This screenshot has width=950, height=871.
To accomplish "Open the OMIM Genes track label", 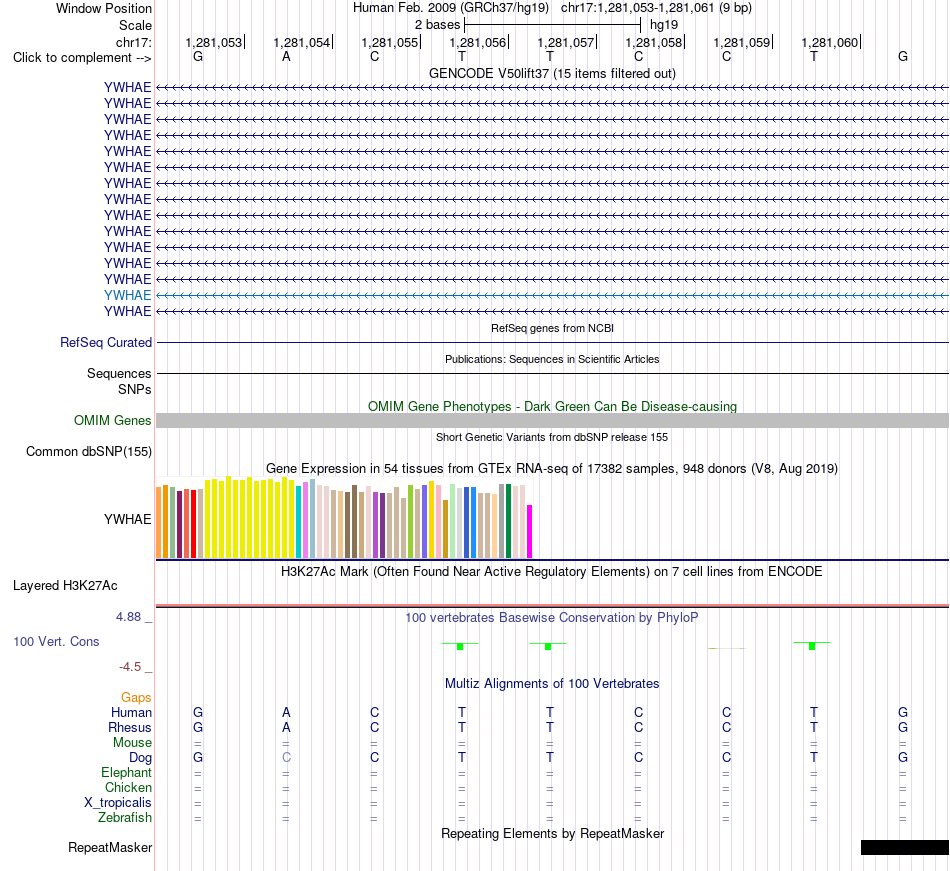I will (x=113, y=420).
